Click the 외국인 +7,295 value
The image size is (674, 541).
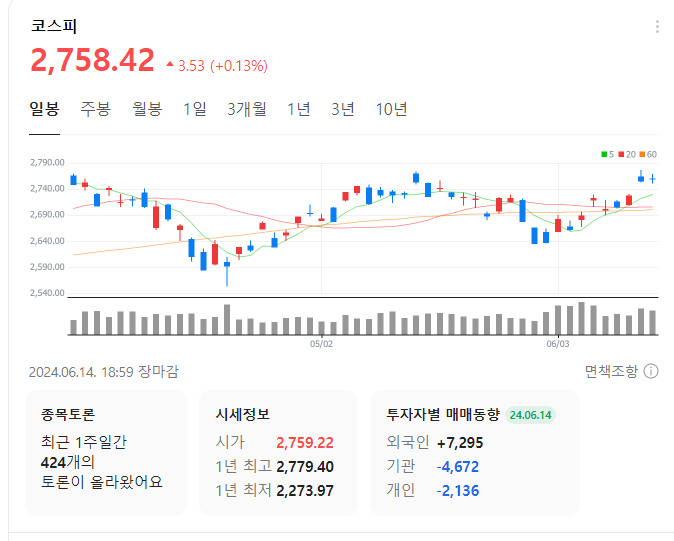coord(460,443)
